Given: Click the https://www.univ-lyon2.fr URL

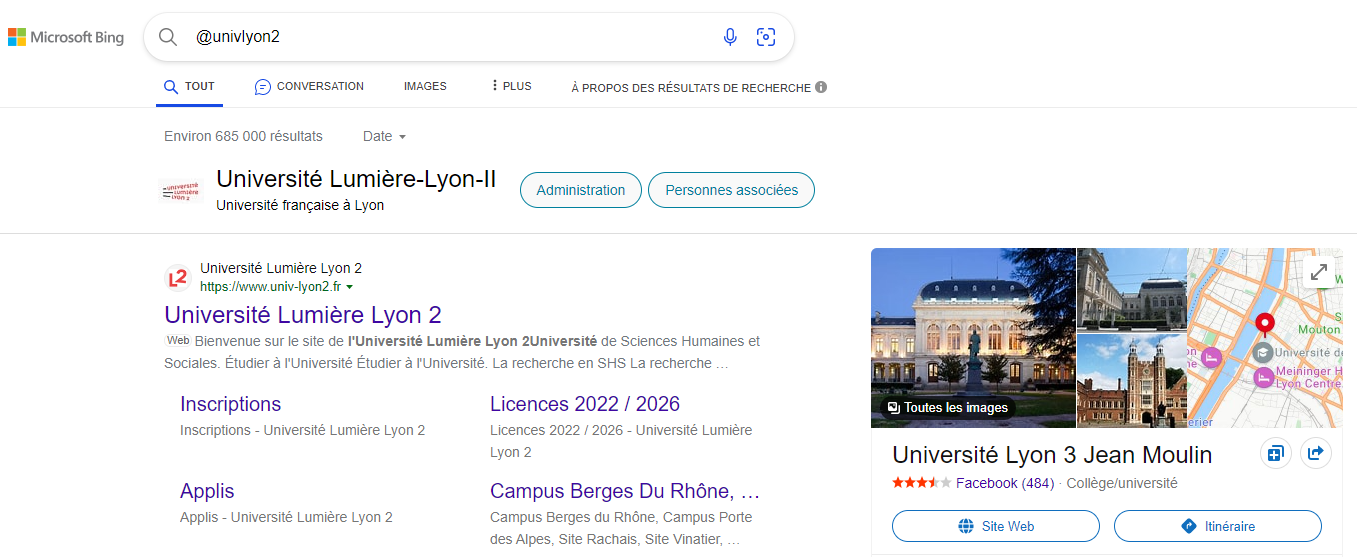Looking at the screenshot, I should [270, 287].
